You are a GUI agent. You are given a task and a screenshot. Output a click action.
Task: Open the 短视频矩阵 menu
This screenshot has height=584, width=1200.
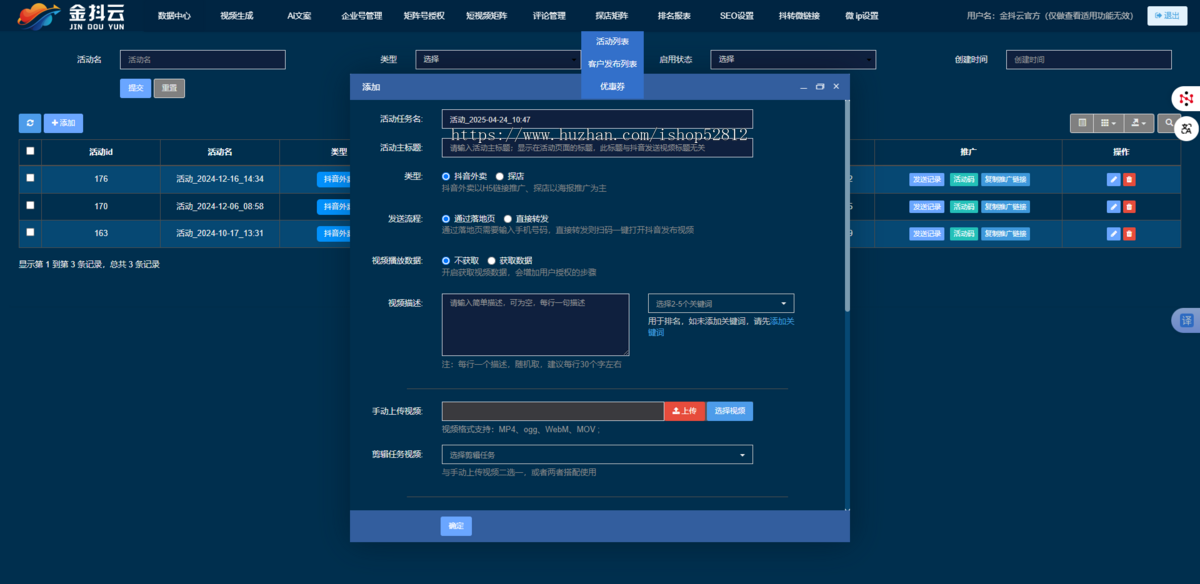pos(486,16)
